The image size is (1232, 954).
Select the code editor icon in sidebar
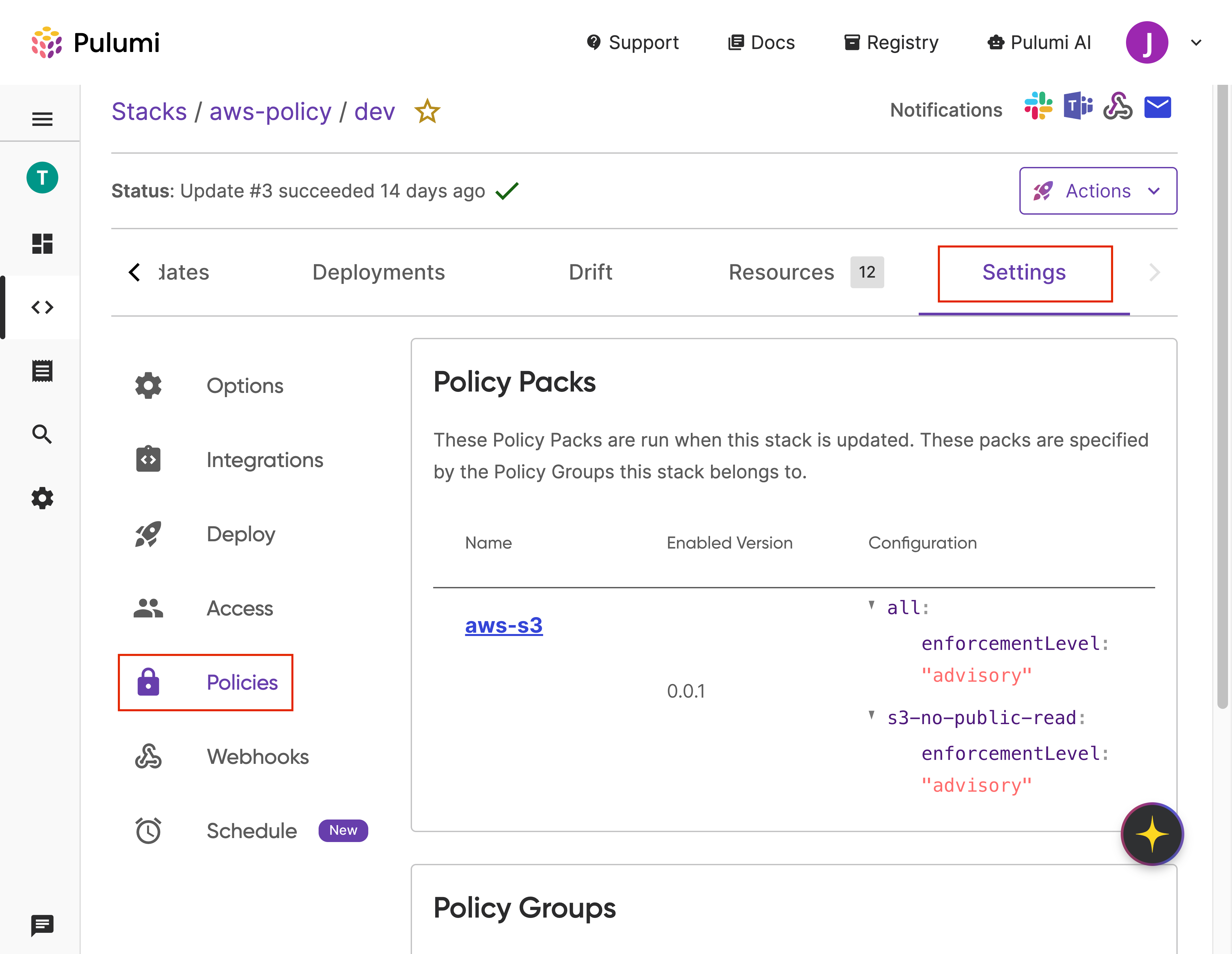click(42, 307)
